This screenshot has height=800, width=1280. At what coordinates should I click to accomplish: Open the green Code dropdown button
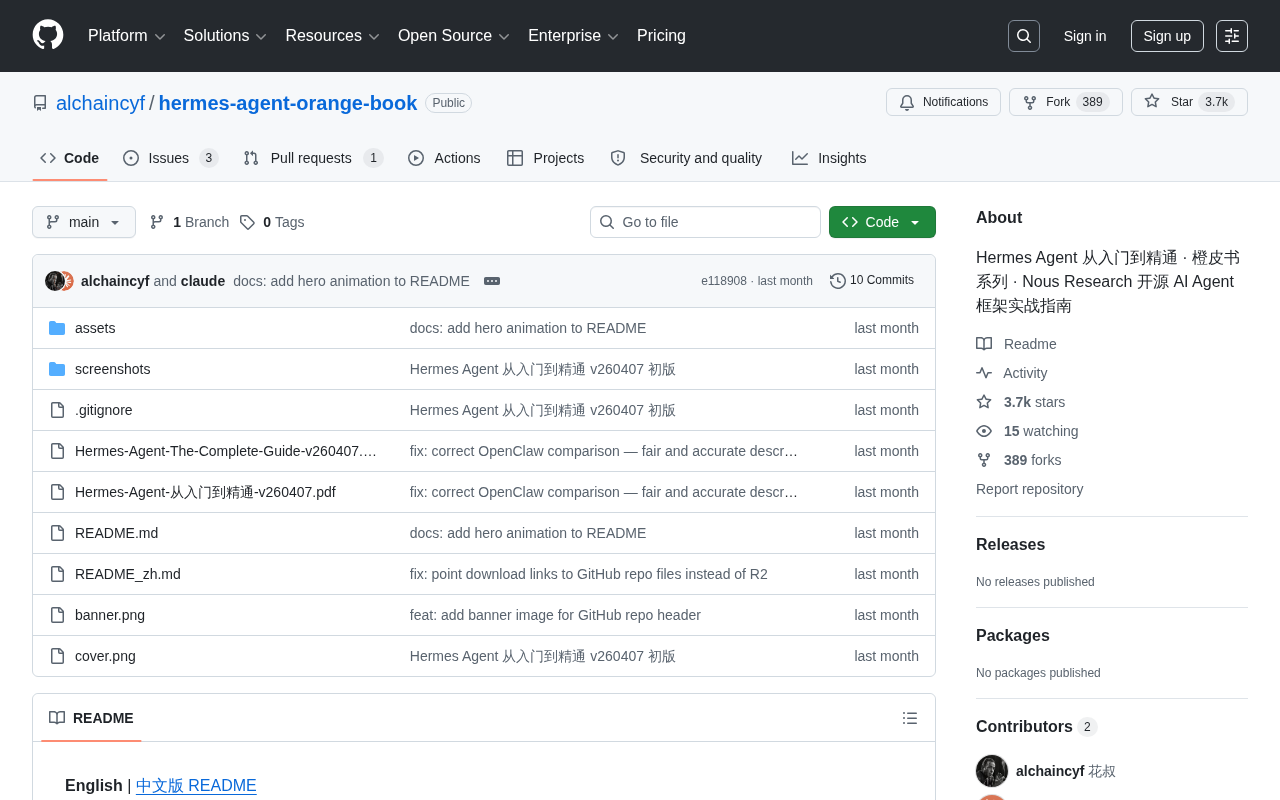point(882,222)
